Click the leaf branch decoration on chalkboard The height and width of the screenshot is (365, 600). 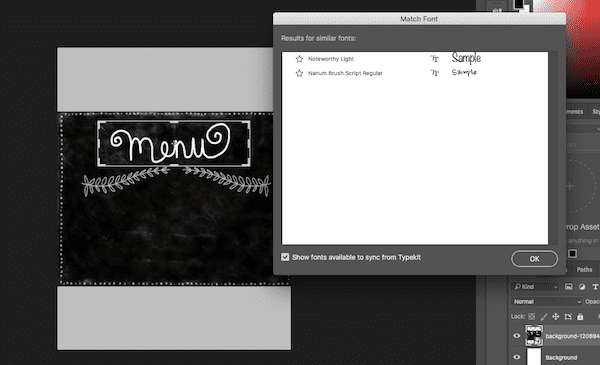click(176, 181)
